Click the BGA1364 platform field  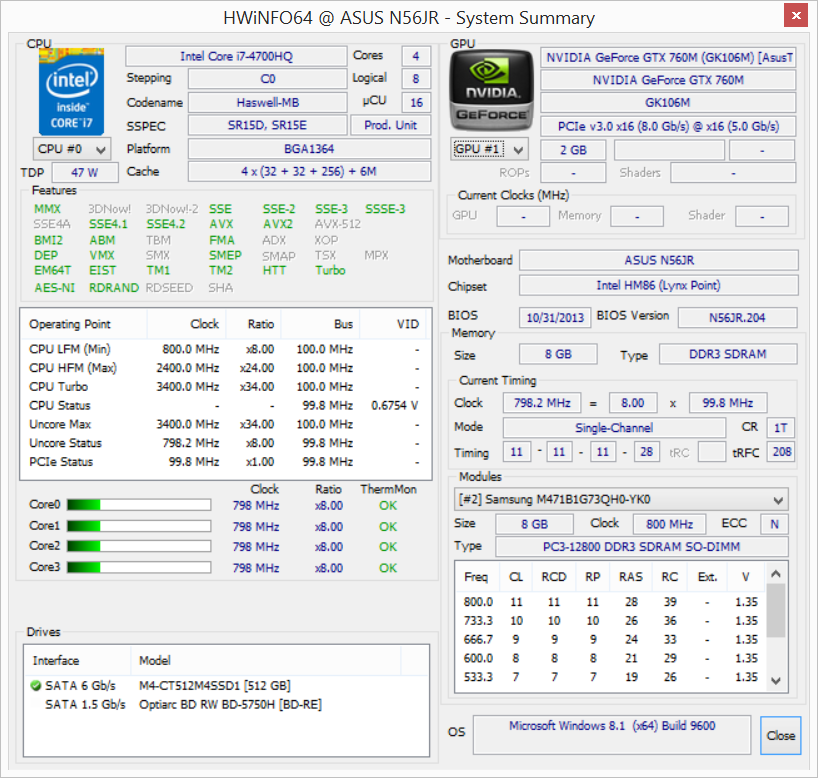tap(309, 149)
